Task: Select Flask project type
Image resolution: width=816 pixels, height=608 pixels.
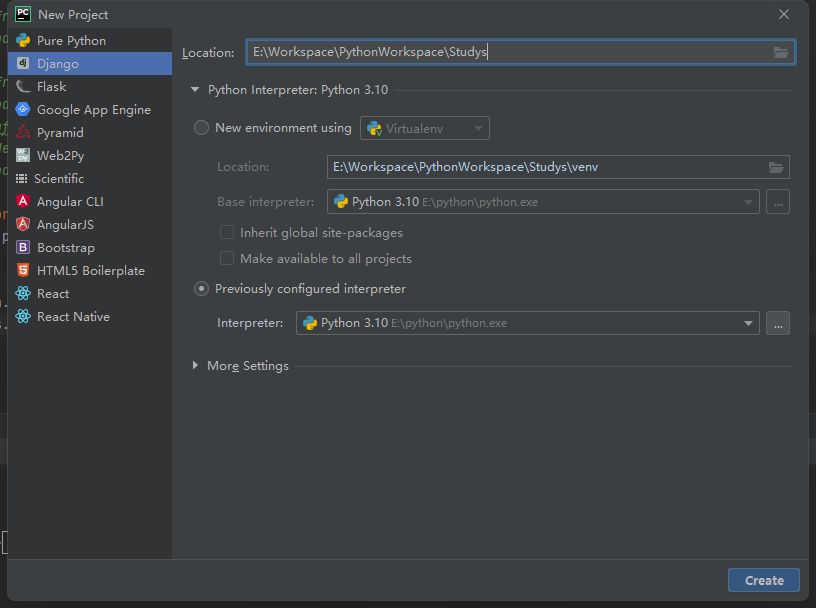Action: point(90,86)
